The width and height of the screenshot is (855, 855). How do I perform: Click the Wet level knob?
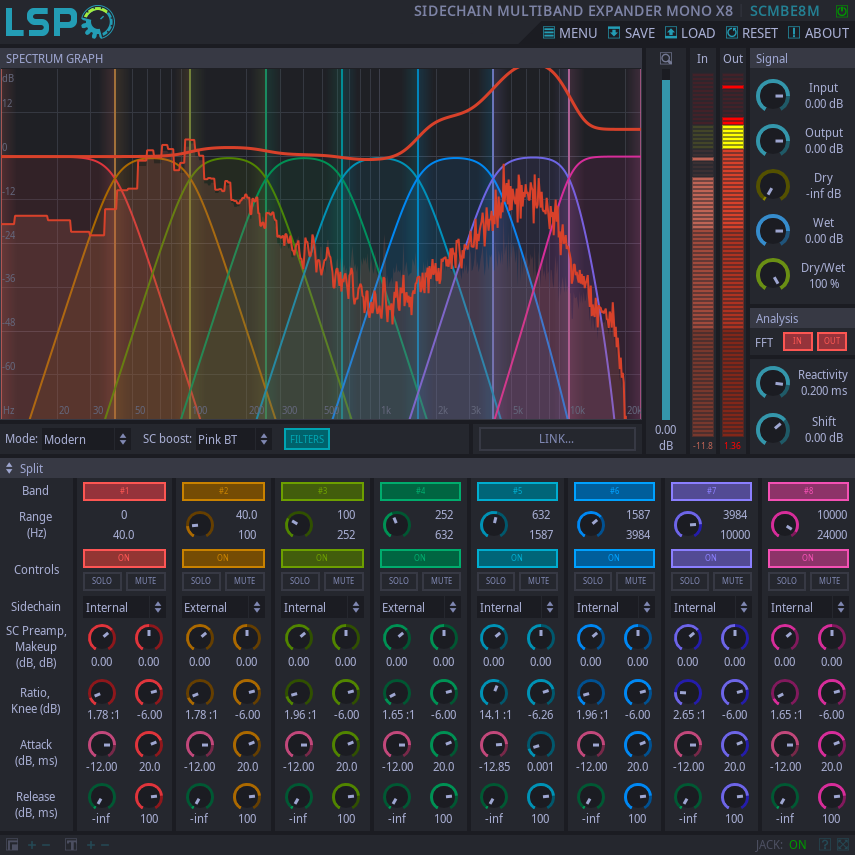(x=773, y=231)
